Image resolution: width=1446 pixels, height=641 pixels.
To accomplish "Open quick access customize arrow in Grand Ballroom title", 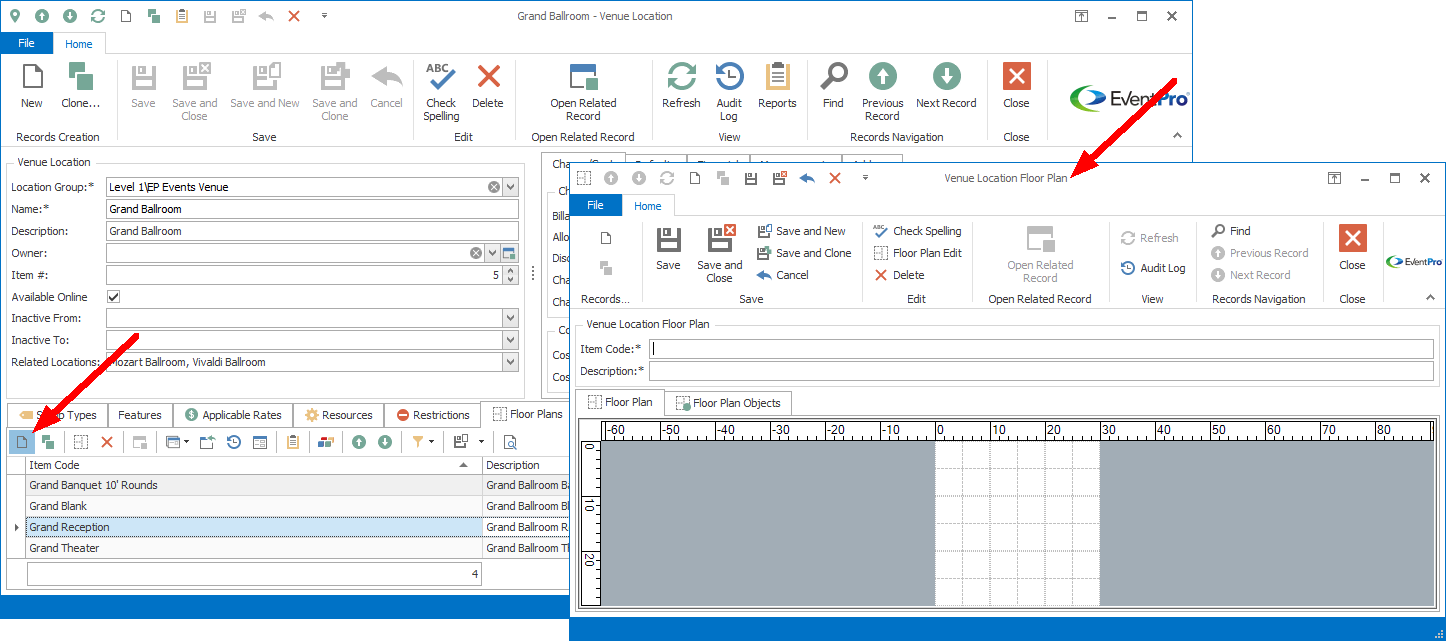I will point(325,16).
